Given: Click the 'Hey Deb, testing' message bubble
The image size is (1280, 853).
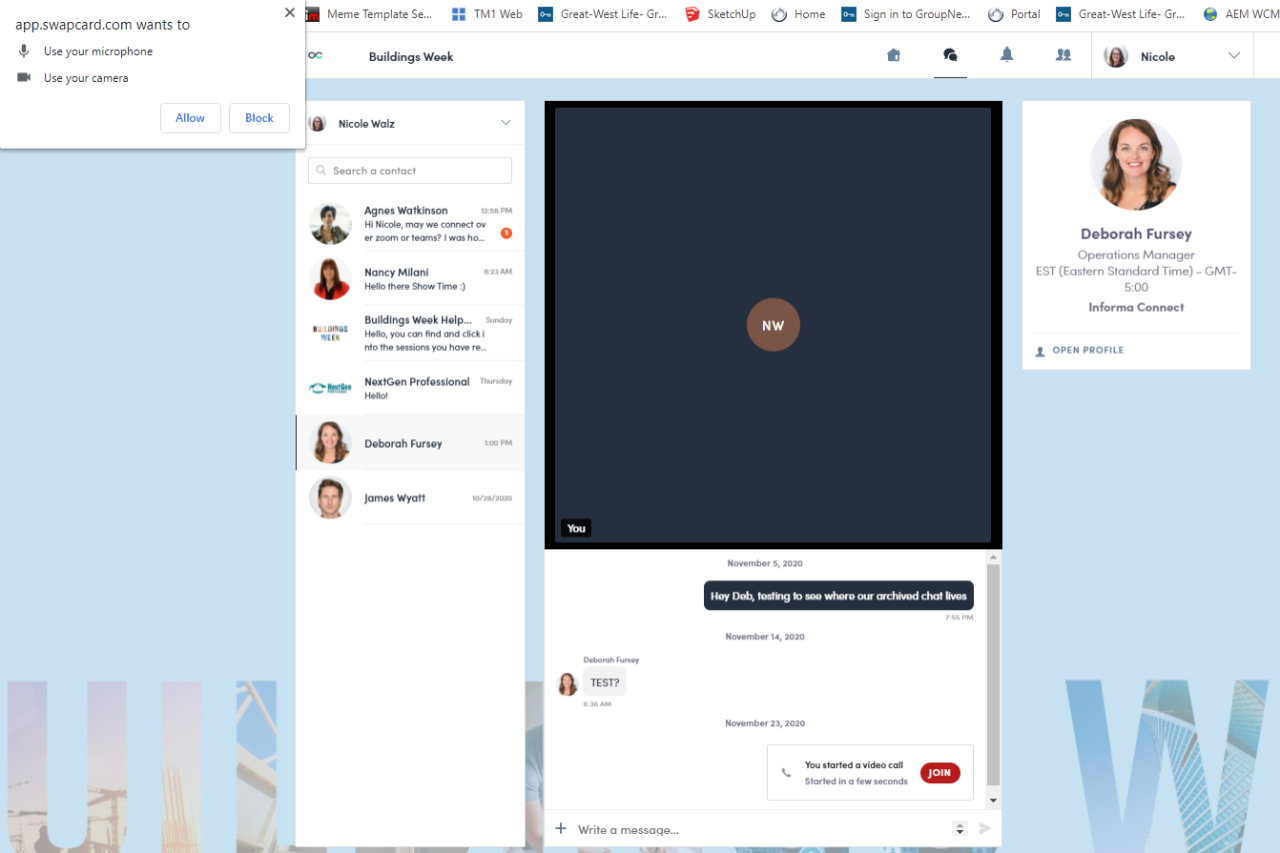Looking at the screenshot, I should click(x=838, y=596).
